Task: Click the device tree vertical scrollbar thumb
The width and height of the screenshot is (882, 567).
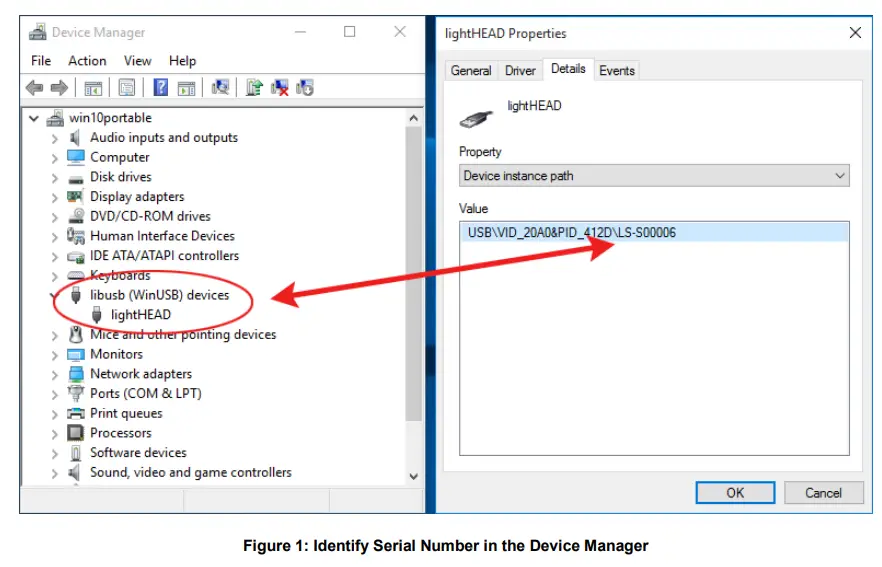Action: (413, 273)
